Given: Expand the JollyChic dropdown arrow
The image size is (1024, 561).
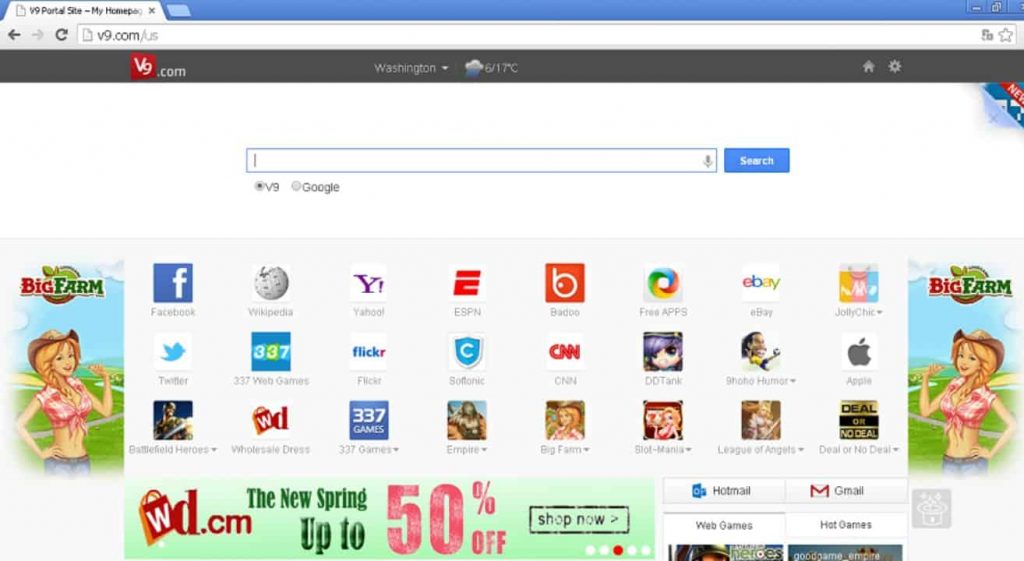Looking at the screenshot, I should pos(880,313).
